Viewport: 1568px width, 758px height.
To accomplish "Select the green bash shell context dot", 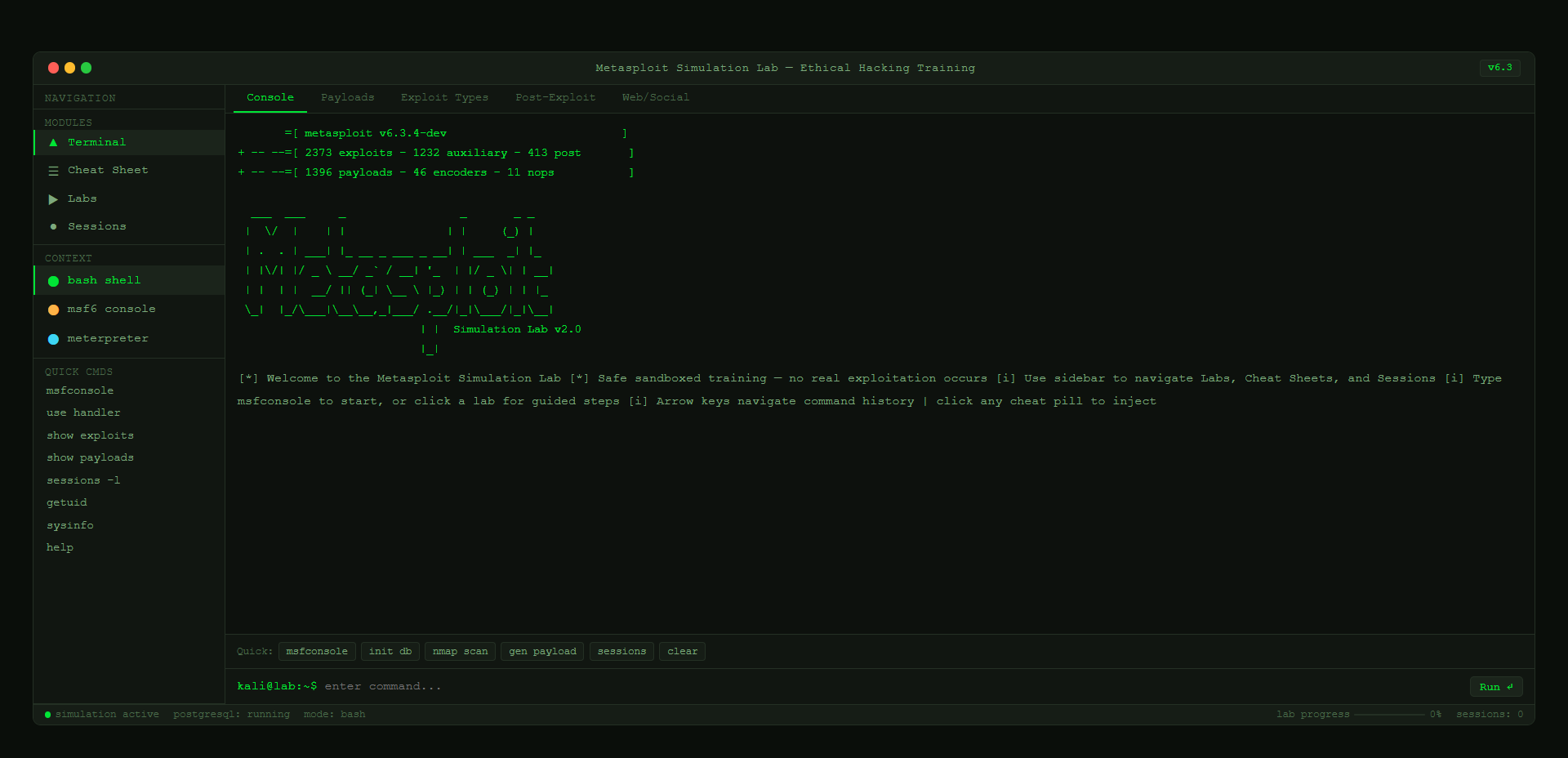I will 53,281.
